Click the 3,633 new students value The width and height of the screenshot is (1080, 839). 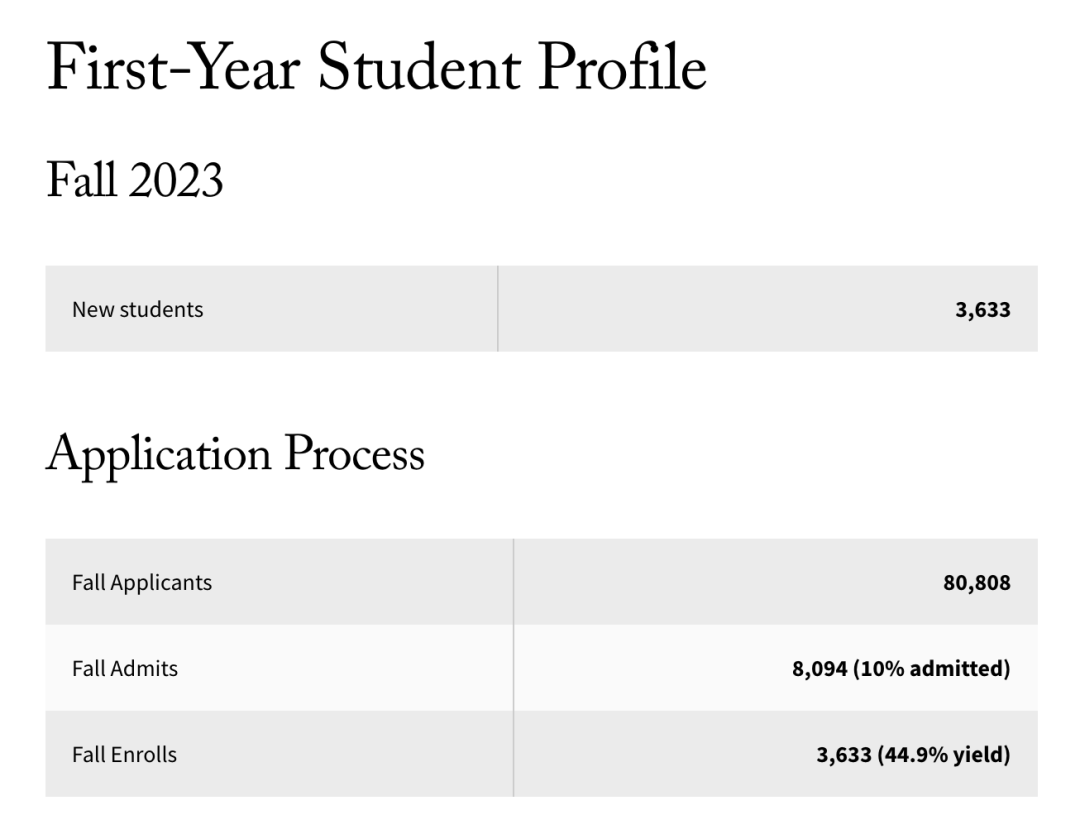pyautogui.click(x=983, y=310)
